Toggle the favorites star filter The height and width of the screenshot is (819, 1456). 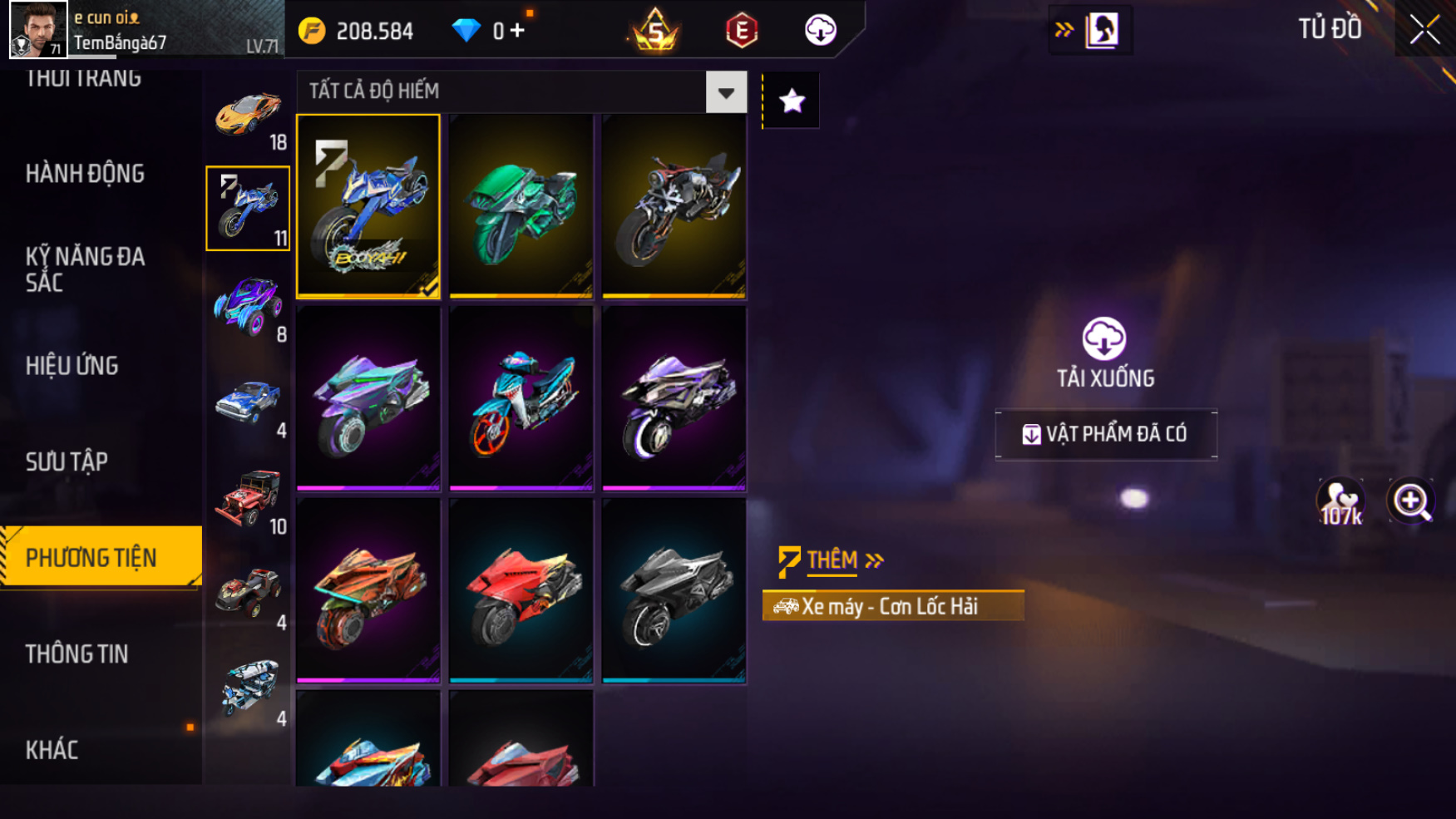[x=792, y=101]
